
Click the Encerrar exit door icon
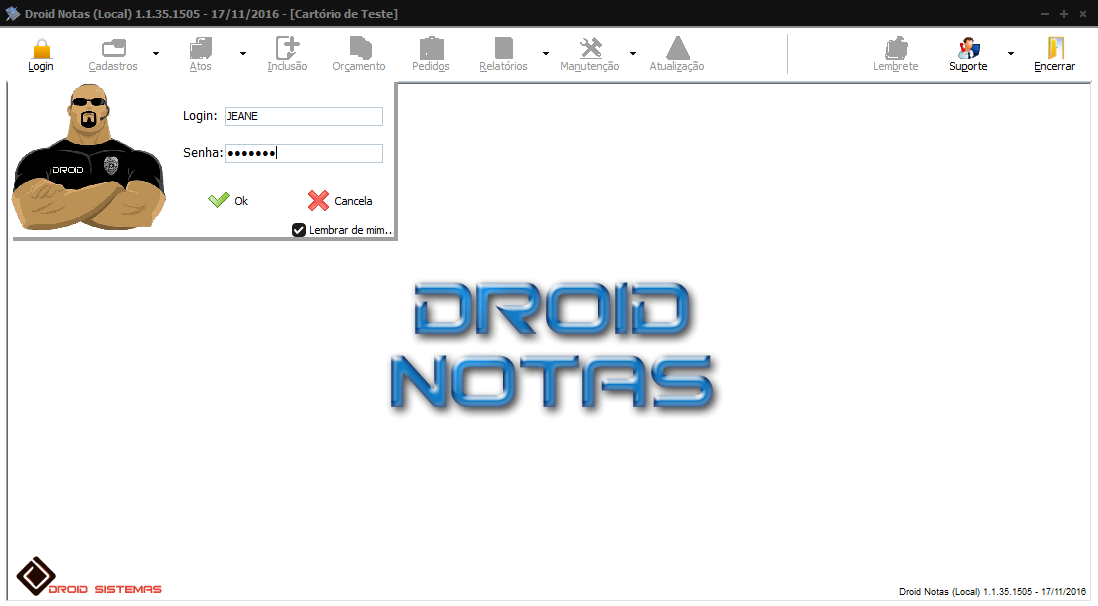tap(1055, 48)
